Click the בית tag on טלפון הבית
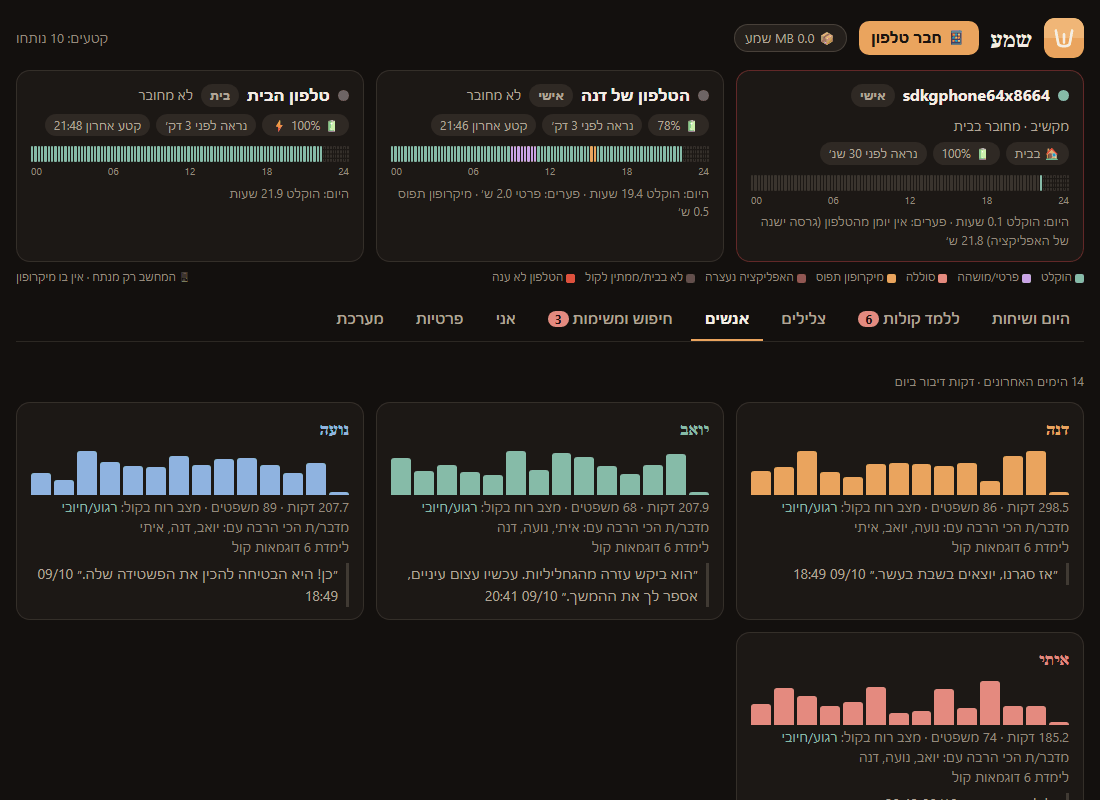The height and width of the screenshot is (800, 1100). point(220,95)
